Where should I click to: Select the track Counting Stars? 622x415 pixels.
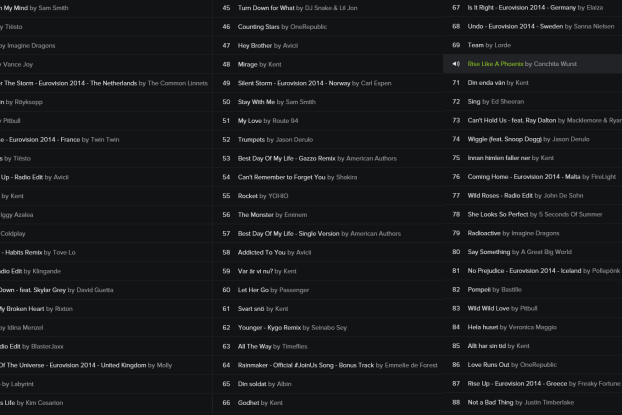coord(259,26)
